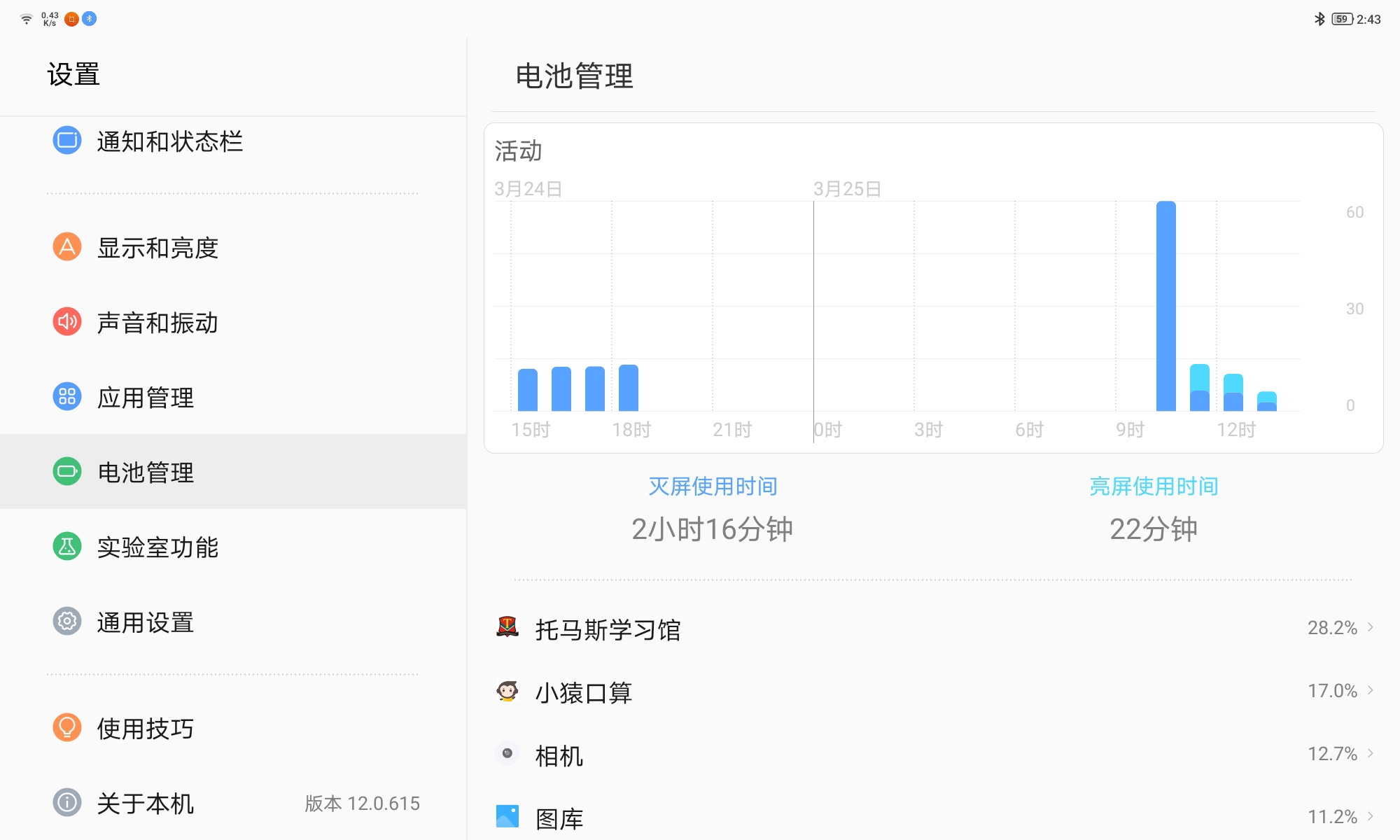Image resolution: width=1400 pixels, height=840 pixels.
Task: Select the 电池管理 battery icon
Action: click(66, 472)
